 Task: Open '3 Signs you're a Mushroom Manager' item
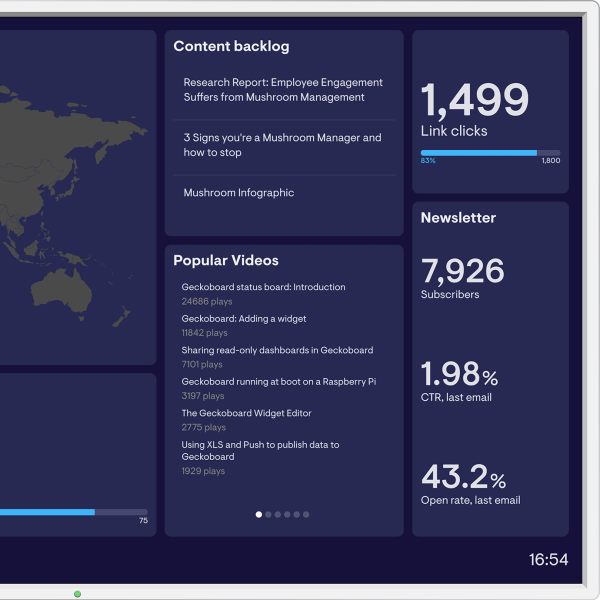click(x=282, y=145)
